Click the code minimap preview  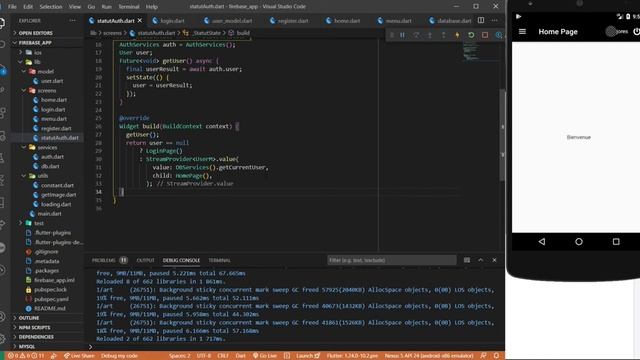click(x=471, y=51)
